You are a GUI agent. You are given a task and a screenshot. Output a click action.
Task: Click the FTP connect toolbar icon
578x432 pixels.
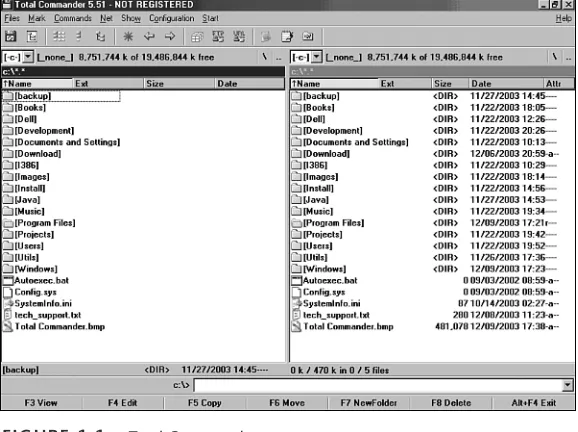pyautogui.click(x=218, y=36)
